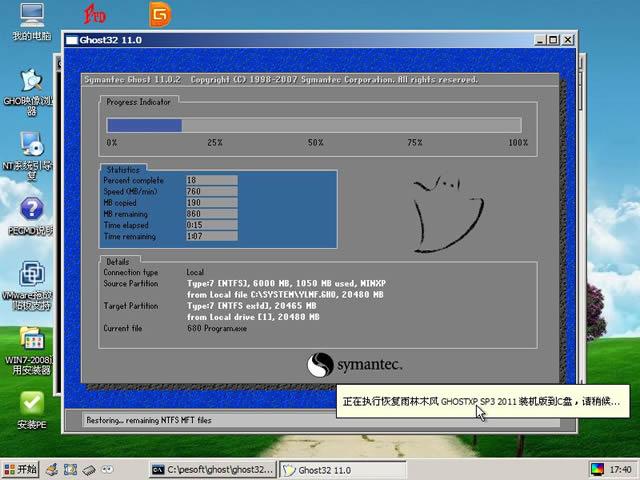Maximize the Ghost32 11.0 window
This screenshot has width=640, height=480.
553,40
